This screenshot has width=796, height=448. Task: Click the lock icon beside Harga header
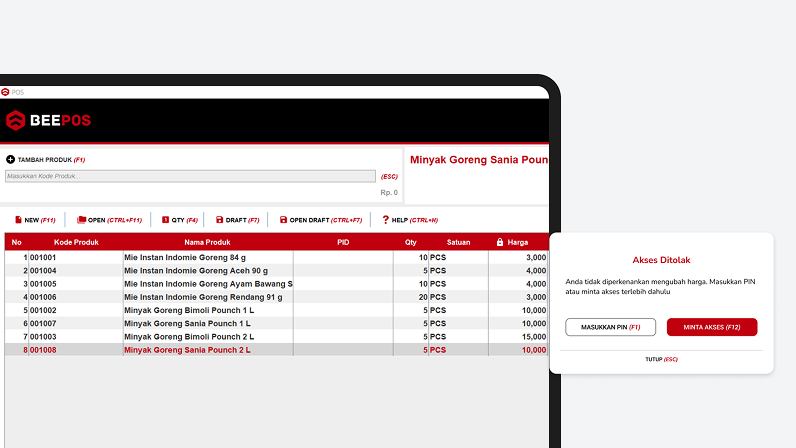[500, 242]
